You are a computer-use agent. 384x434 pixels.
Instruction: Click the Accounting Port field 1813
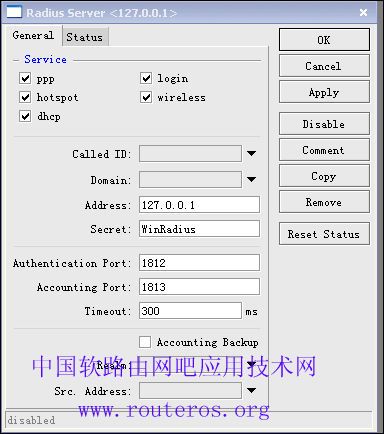(199, 287)
